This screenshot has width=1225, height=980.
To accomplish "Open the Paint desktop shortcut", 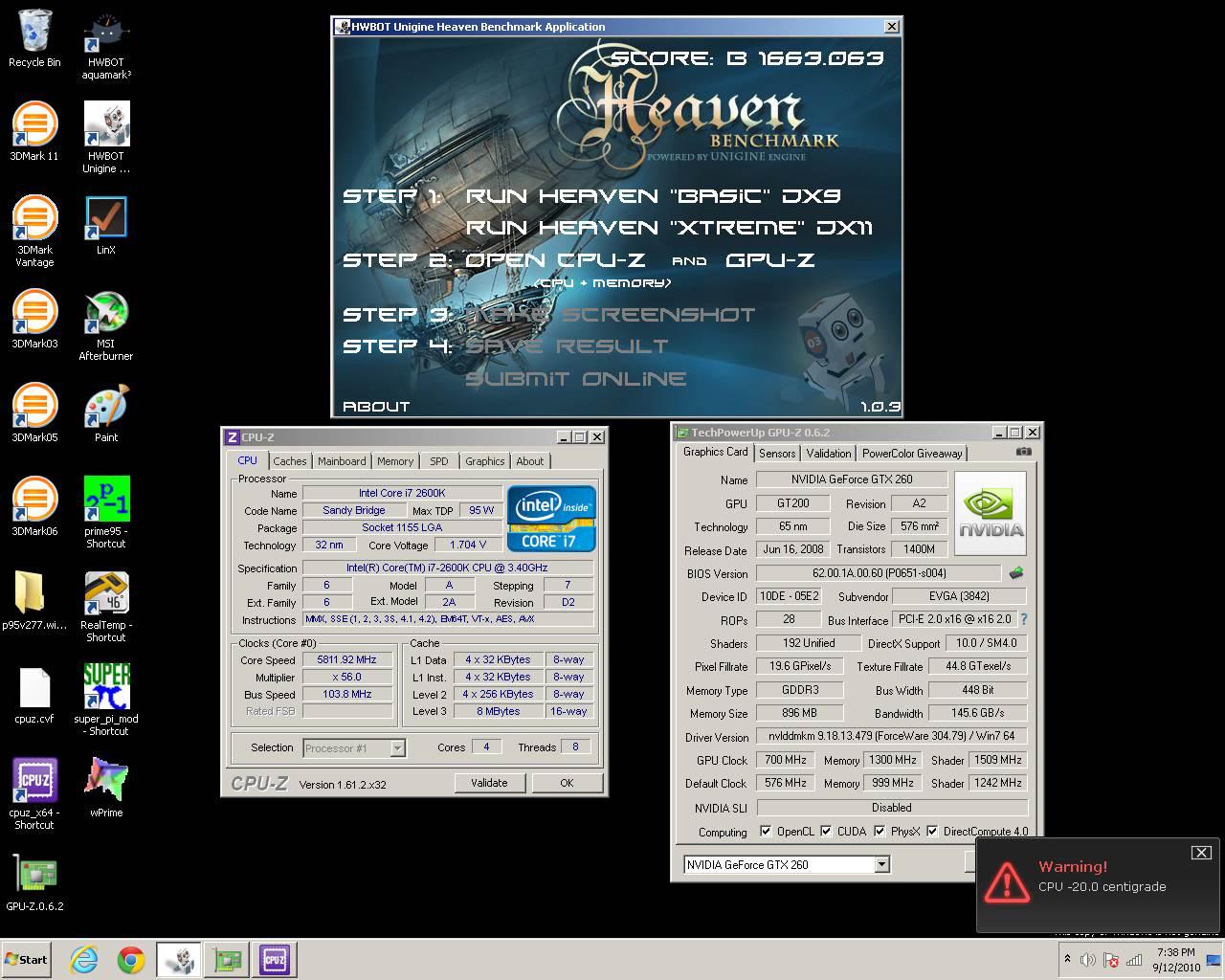I will (x=106, y=412).
